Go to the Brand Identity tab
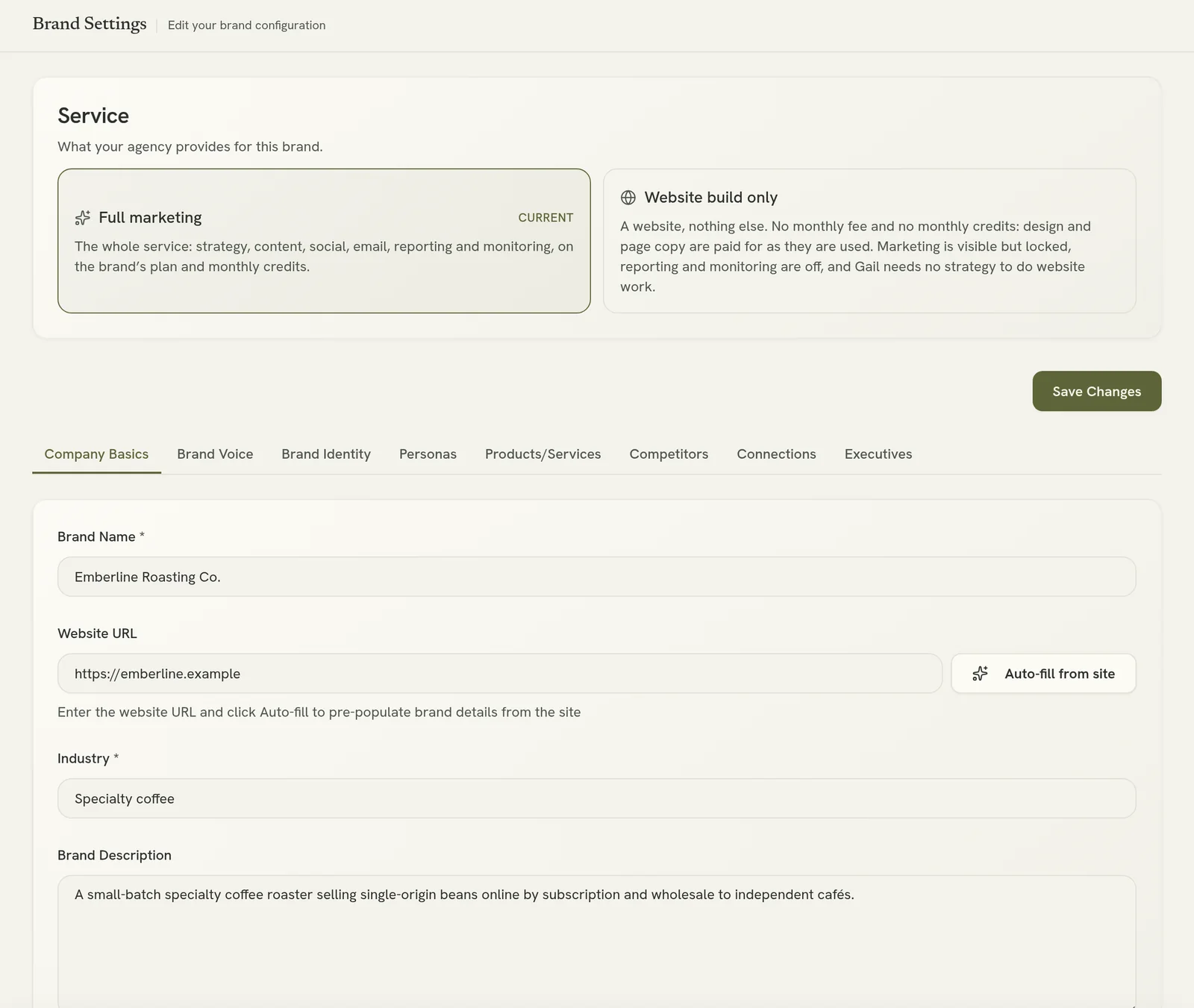The image size is (1194, 1008). 326,454
